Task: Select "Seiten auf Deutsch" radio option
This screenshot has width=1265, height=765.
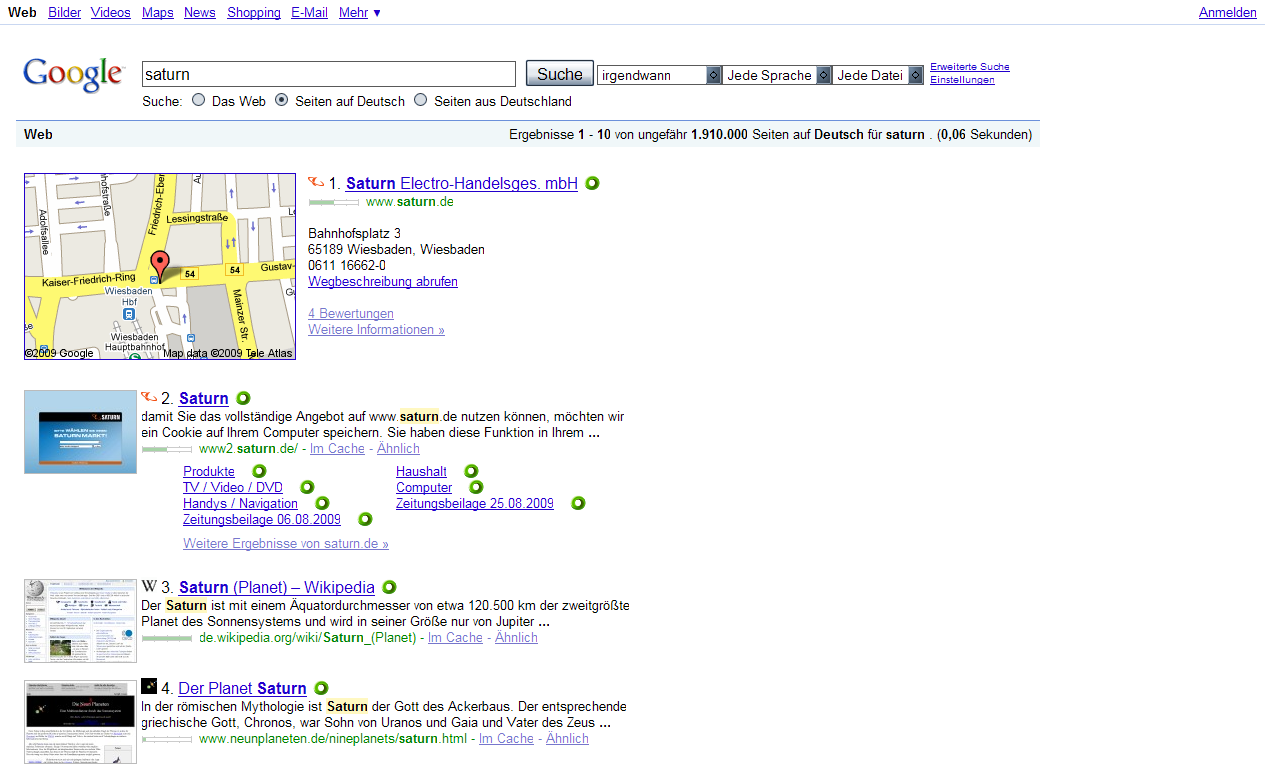Action: click(x=282, y=100)
